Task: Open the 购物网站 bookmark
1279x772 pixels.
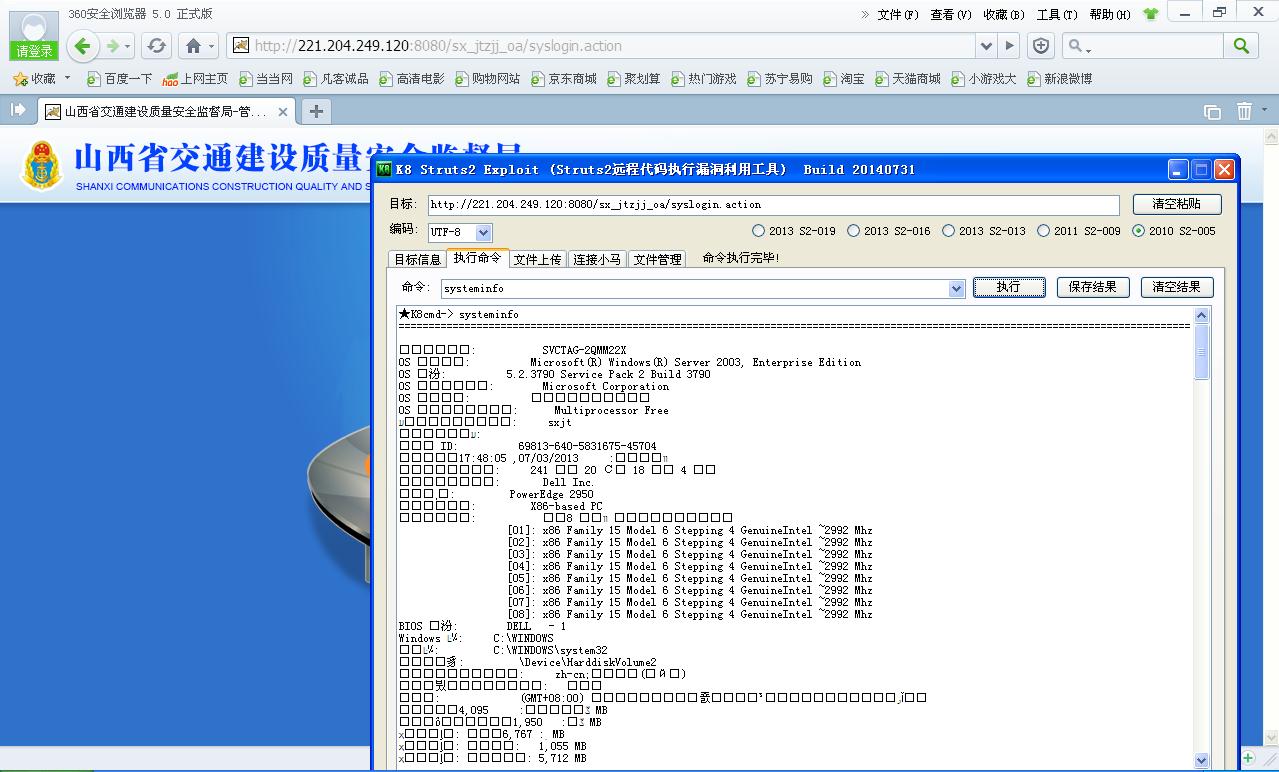Action: click(488, 78)
